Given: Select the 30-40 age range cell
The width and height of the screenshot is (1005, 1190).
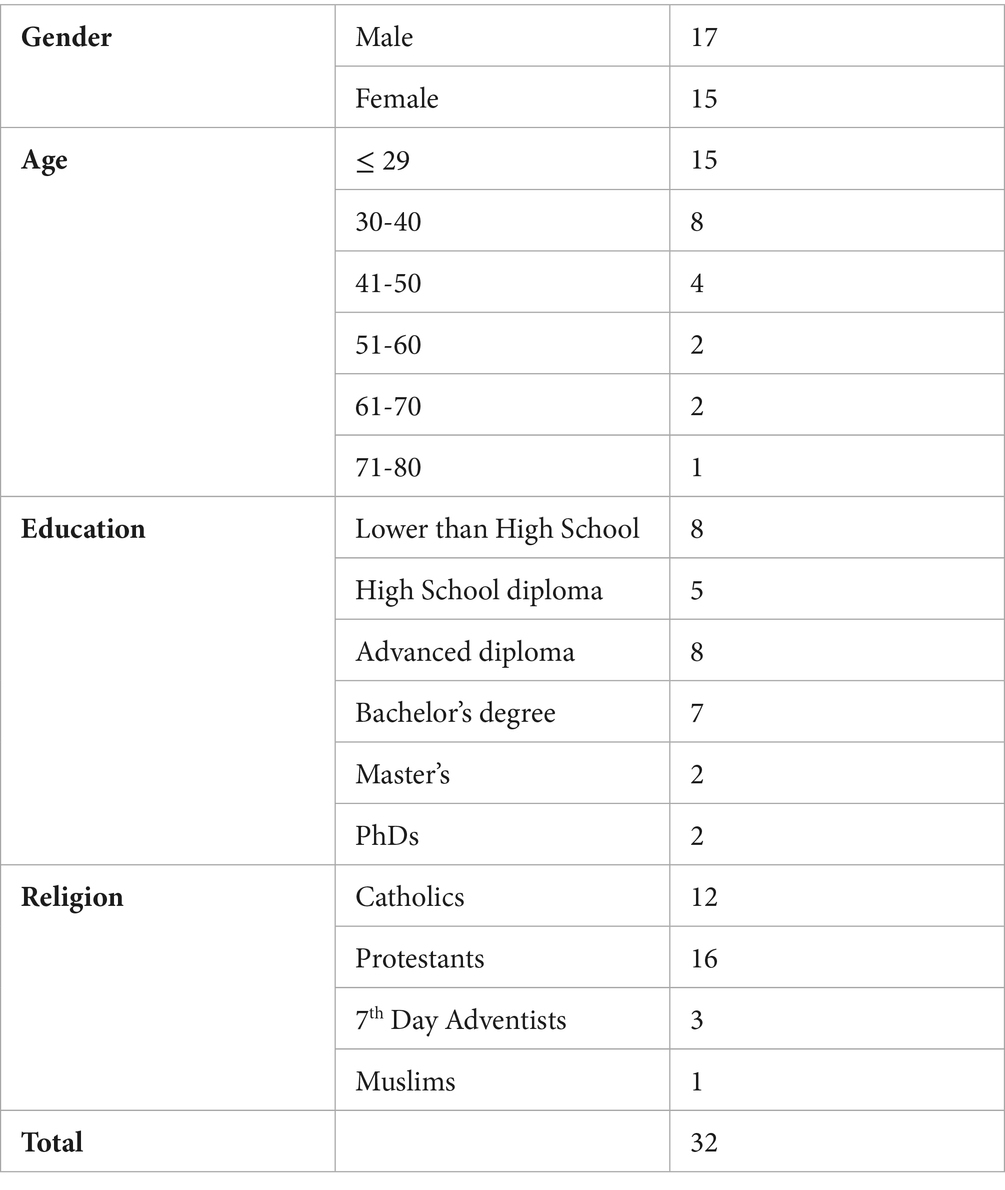Looking at the screenshot, I should 388,222.
